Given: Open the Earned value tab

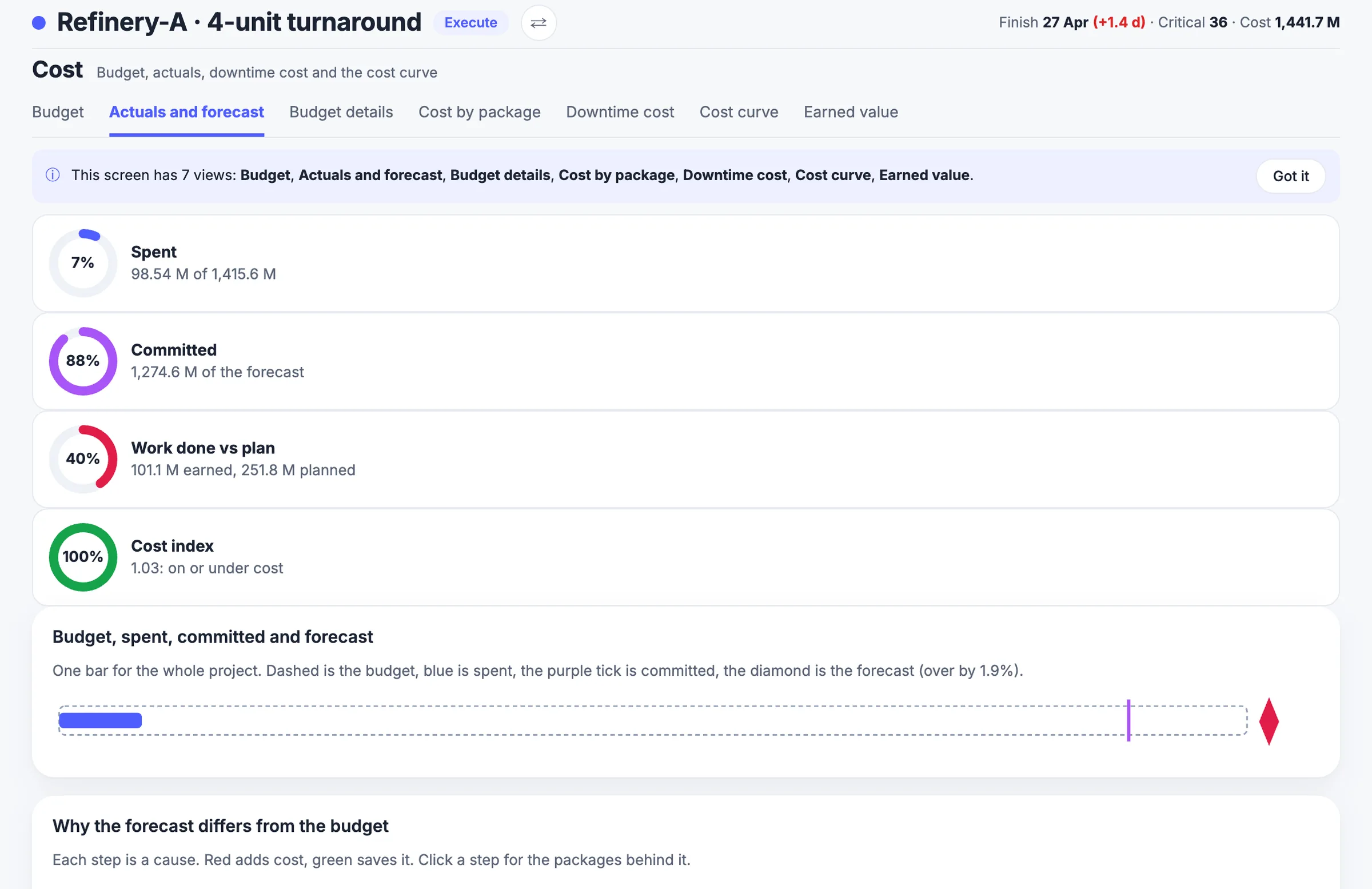Looking at the screenshot, I should click(851, 112).
